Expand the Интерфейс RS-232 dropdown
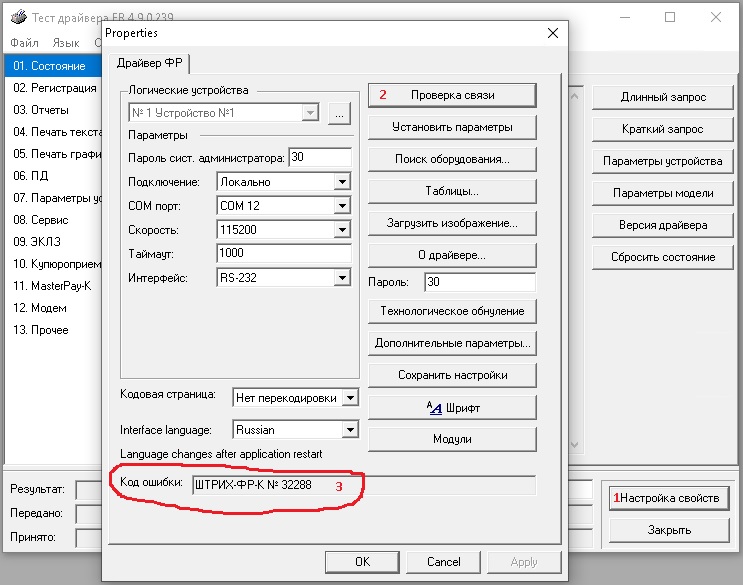Screen dimensions: 743x585 tap(342, 277)
